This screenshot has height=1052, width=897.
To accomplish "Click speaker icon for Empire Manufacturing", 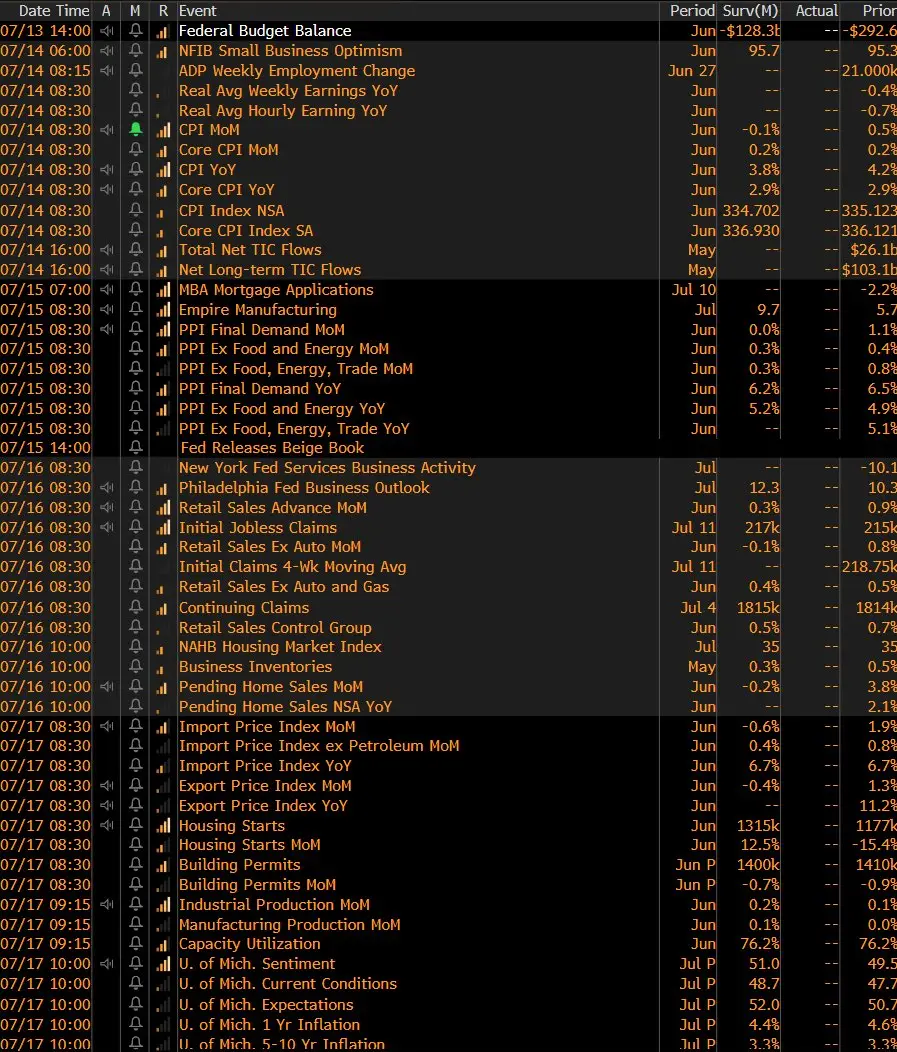I will (107, 309).
